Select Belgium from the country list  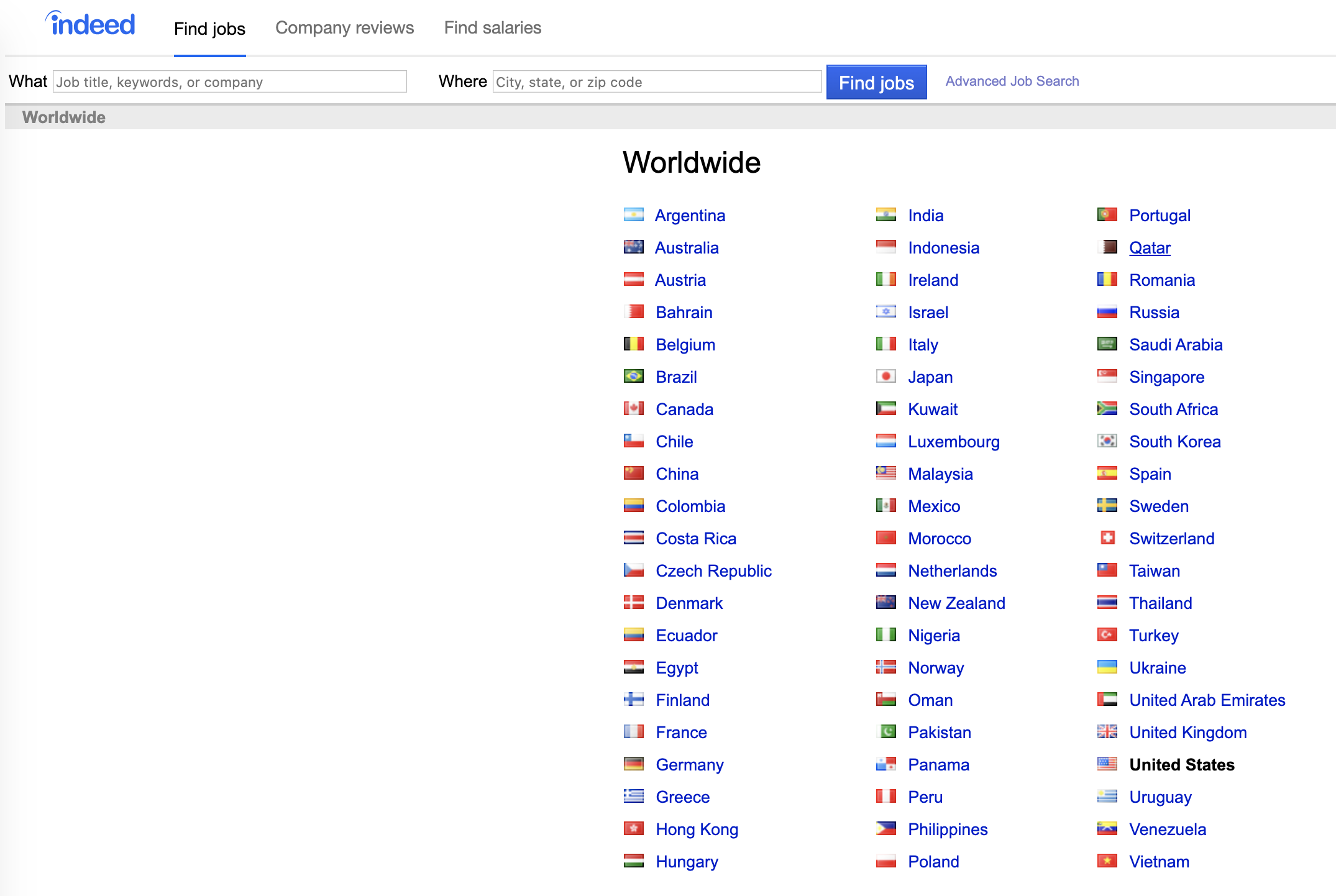[685, 345]
